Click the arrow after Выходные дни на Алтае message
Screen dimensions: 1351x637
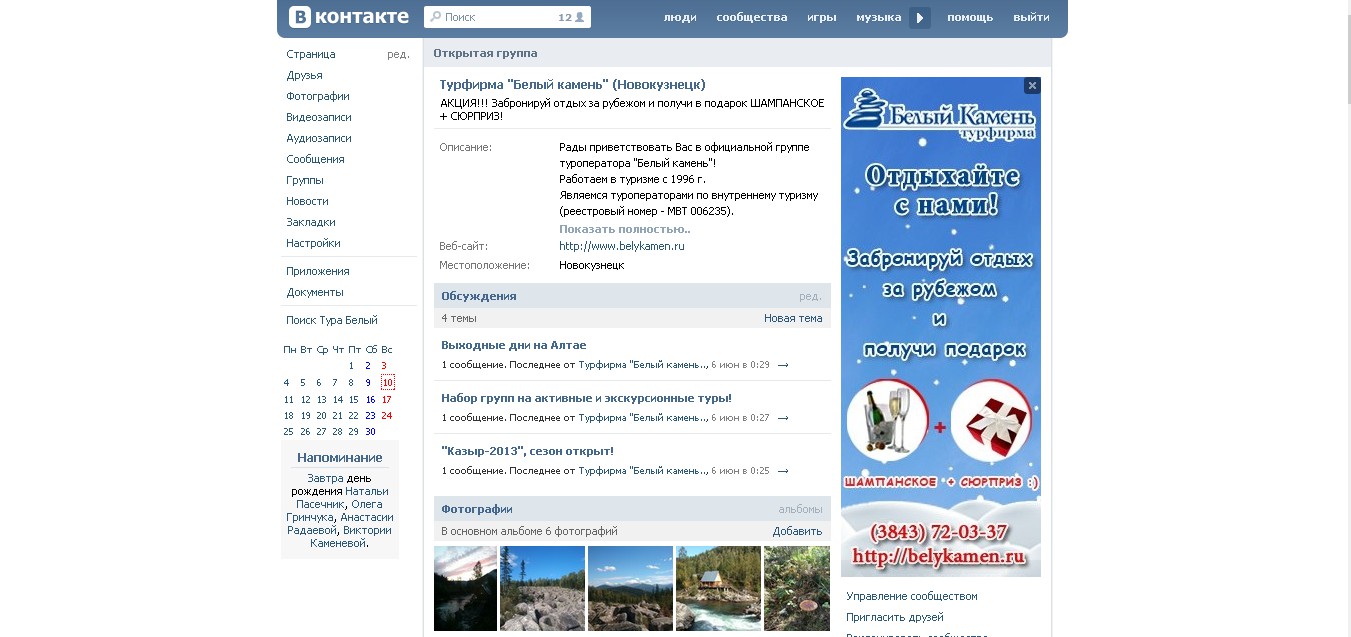coord(783,365)
